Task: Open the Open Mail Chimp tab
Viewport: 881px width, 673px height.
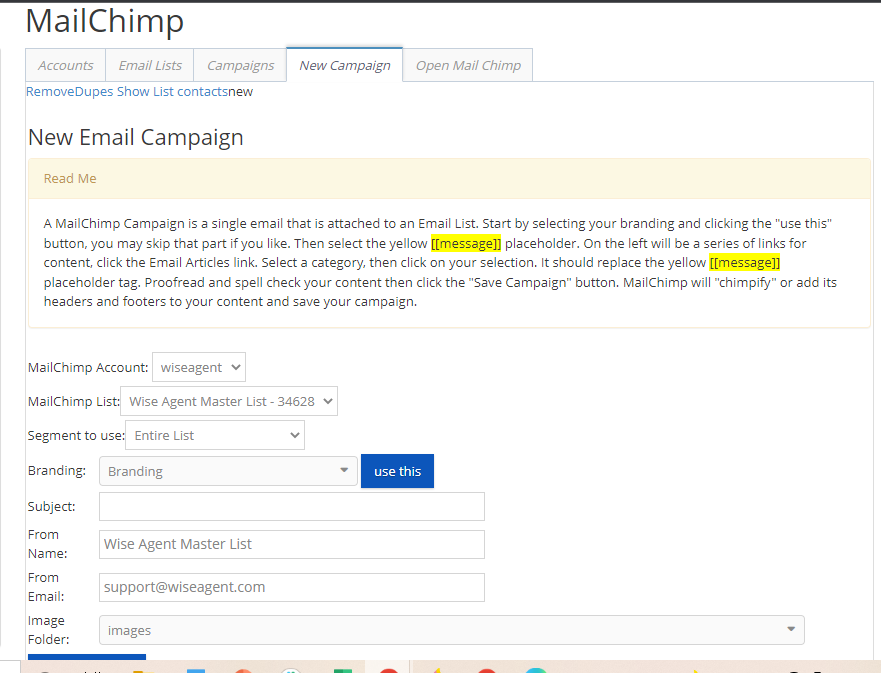Action: (x=468, y=65)
